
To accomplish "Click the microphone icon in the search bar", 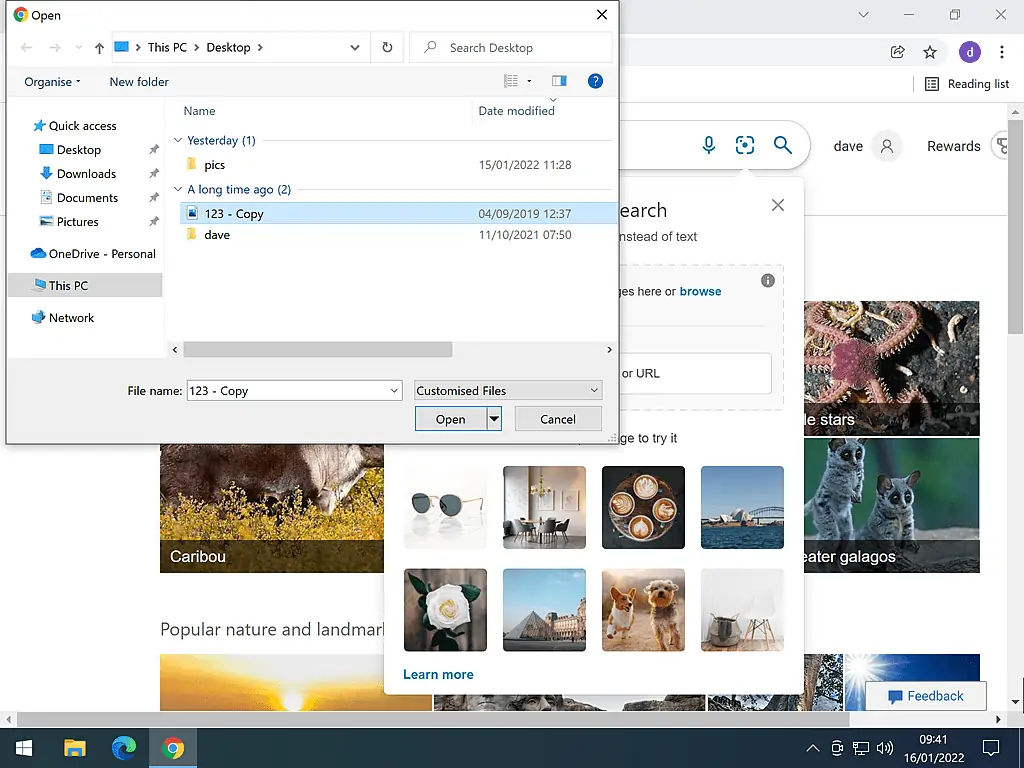I will pos(709,145).
